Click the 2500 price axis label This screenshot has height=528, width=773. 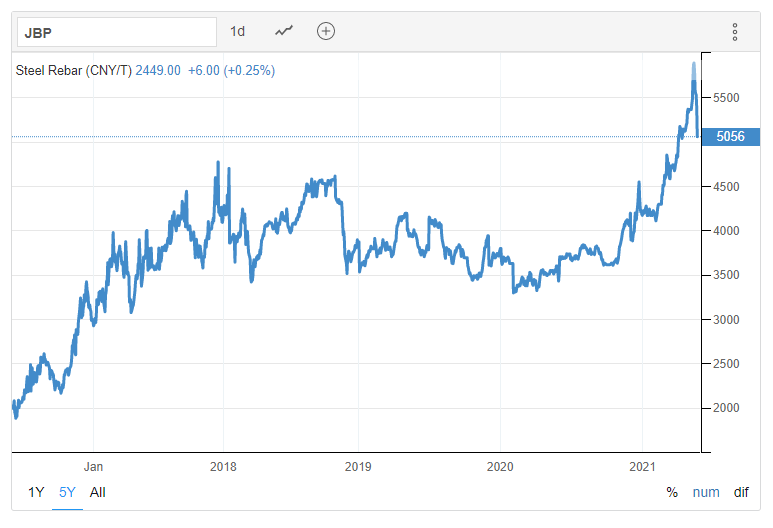pos(726,364)
